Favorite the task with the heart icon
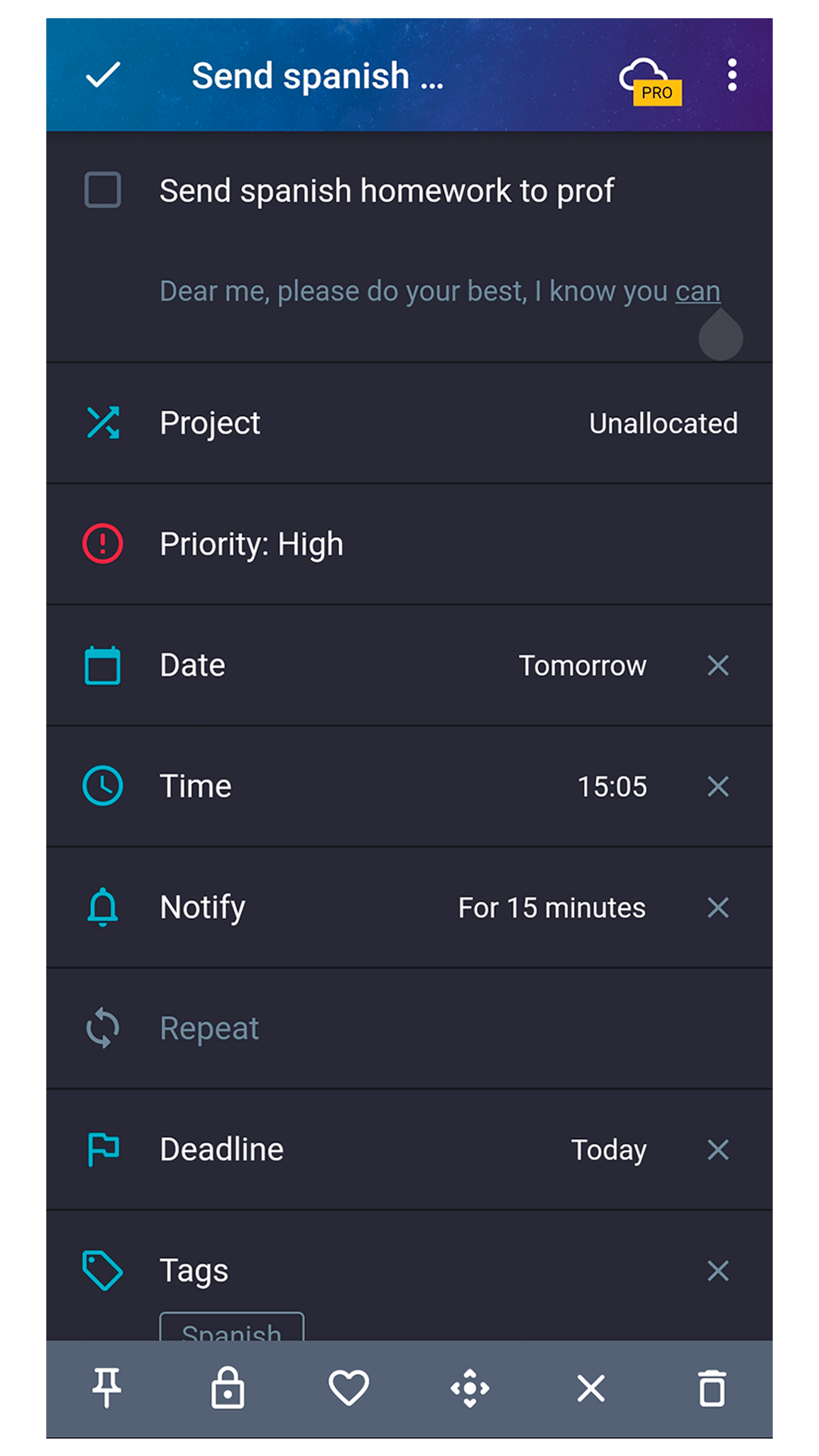 point(349,1389)
